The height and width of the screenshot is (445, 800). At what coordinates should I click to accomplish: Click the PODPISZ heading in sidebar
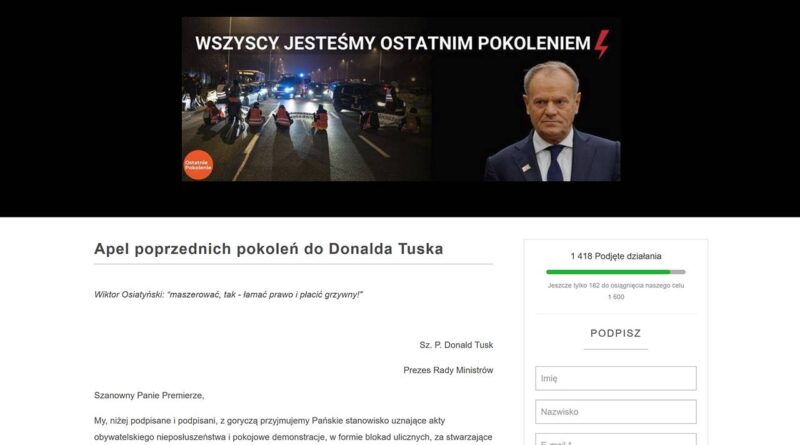click(x=615, y=333)
